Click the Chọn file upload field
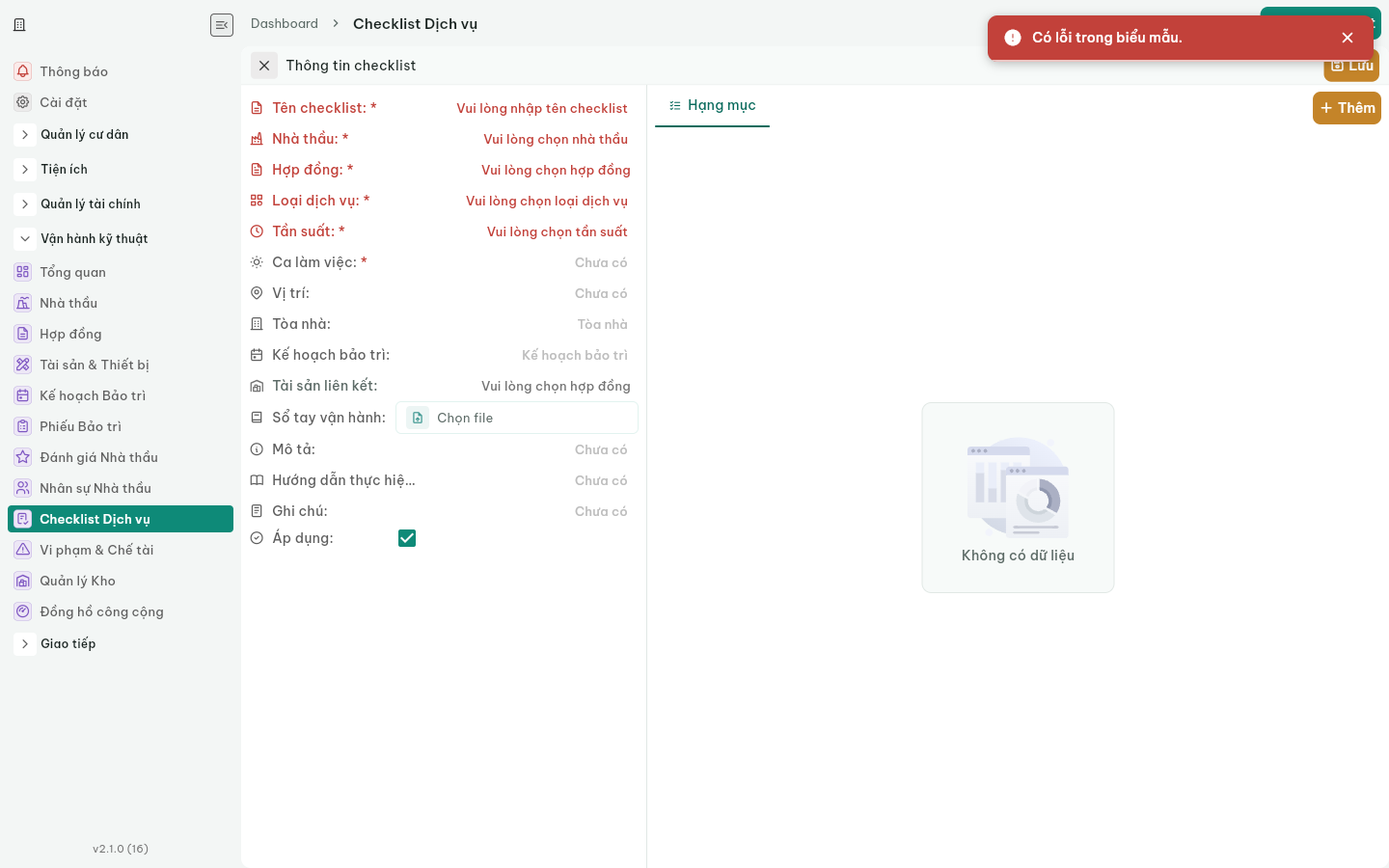Image resolution: width=1389 pixels, height=868 pixels. 517,418
